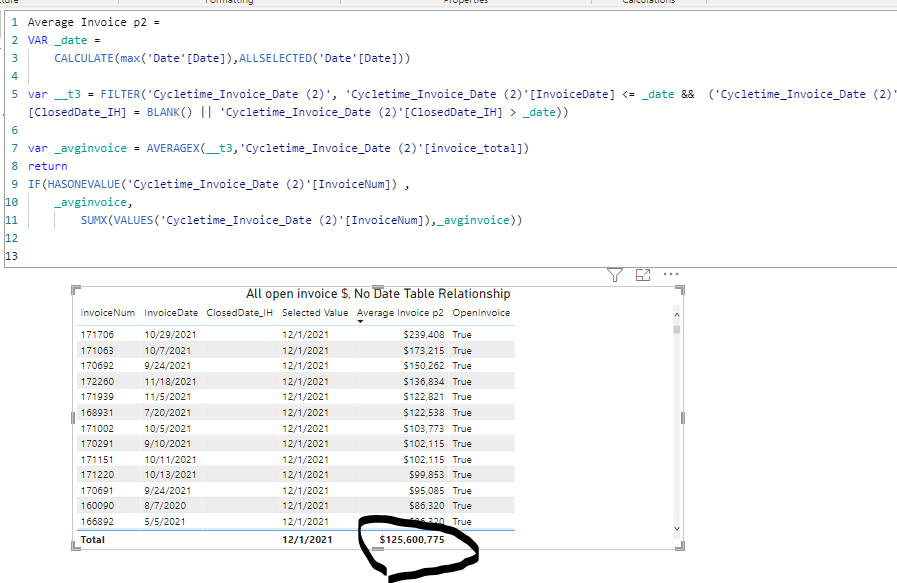This screenshot has height=583, width=897.
Task: Click the $173,215 value
Action: 424,350
